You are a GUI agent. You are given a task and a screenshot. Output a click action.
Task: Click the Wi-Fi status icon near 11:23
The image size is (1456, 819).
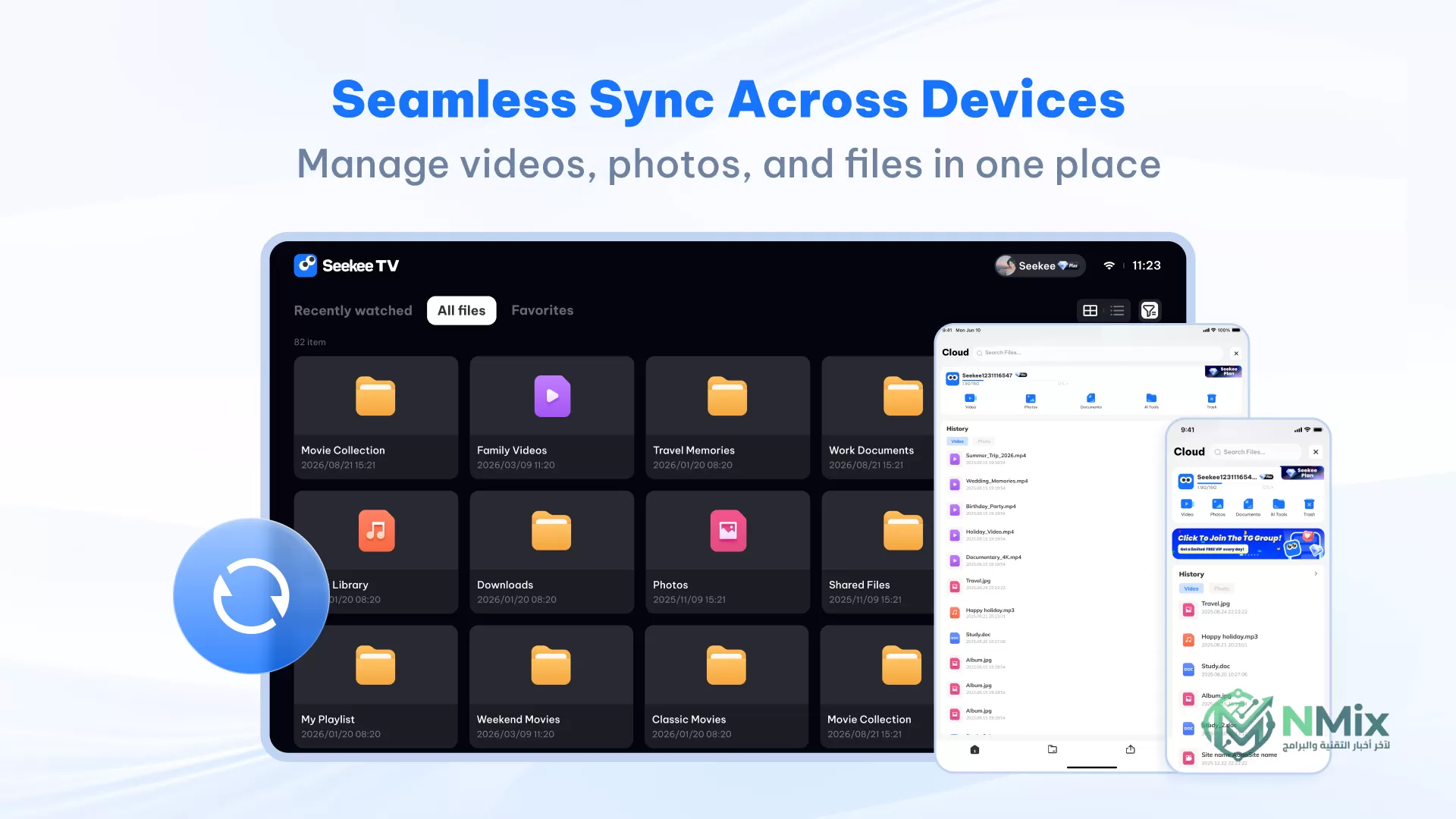click(x=1109, y=265)
